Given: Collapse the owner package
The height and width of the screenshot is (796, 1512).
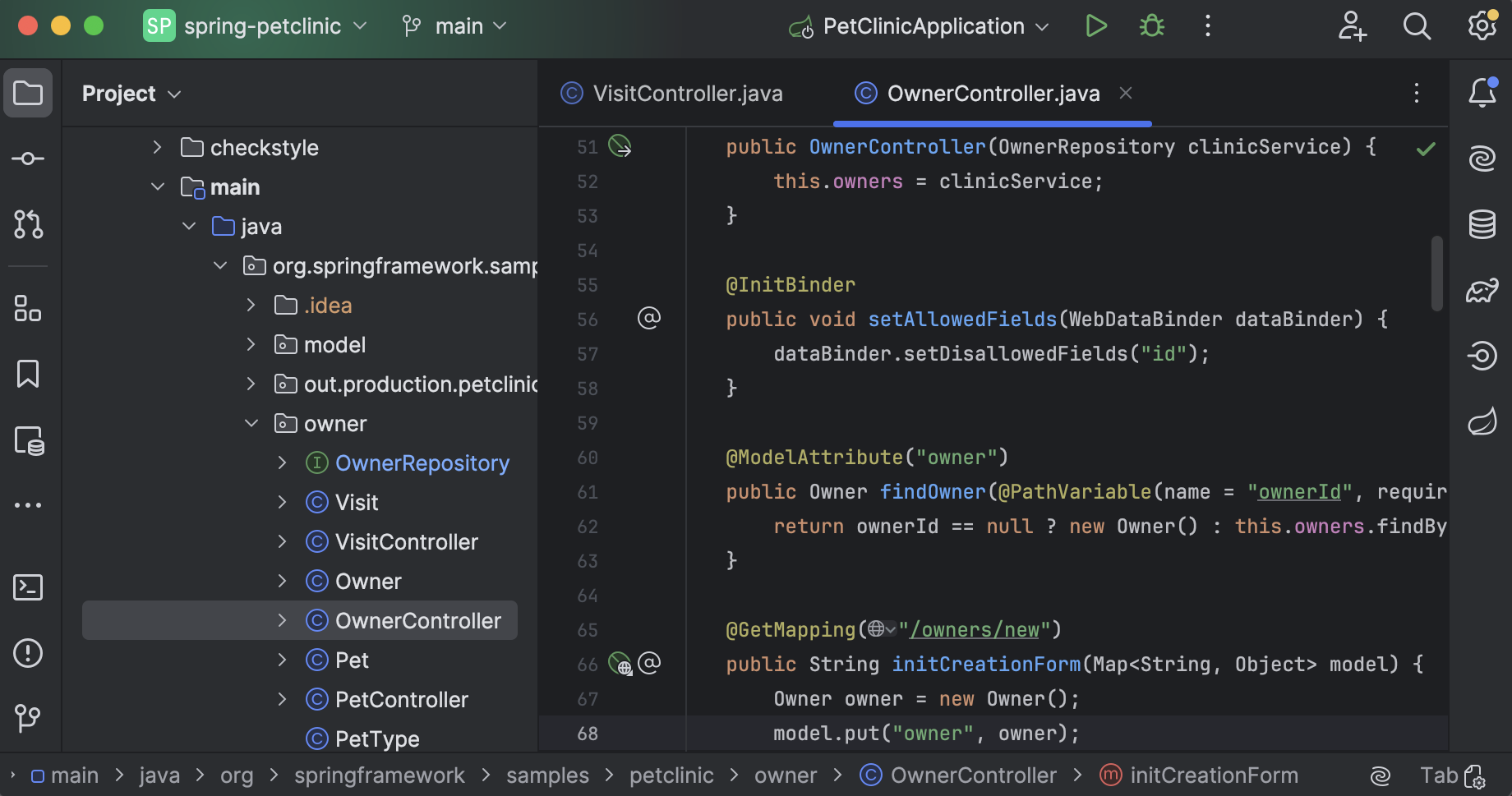Looking at the screenshot, I should click(251, 423).
